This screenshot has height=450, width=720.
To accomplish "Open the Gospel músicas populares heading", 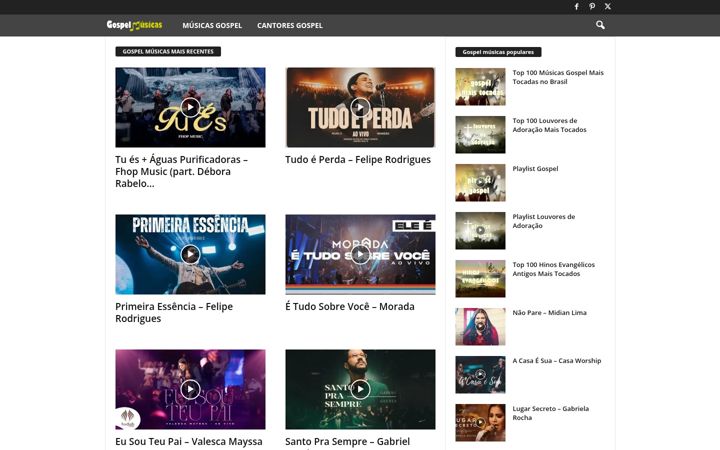I will coord(498,52).
